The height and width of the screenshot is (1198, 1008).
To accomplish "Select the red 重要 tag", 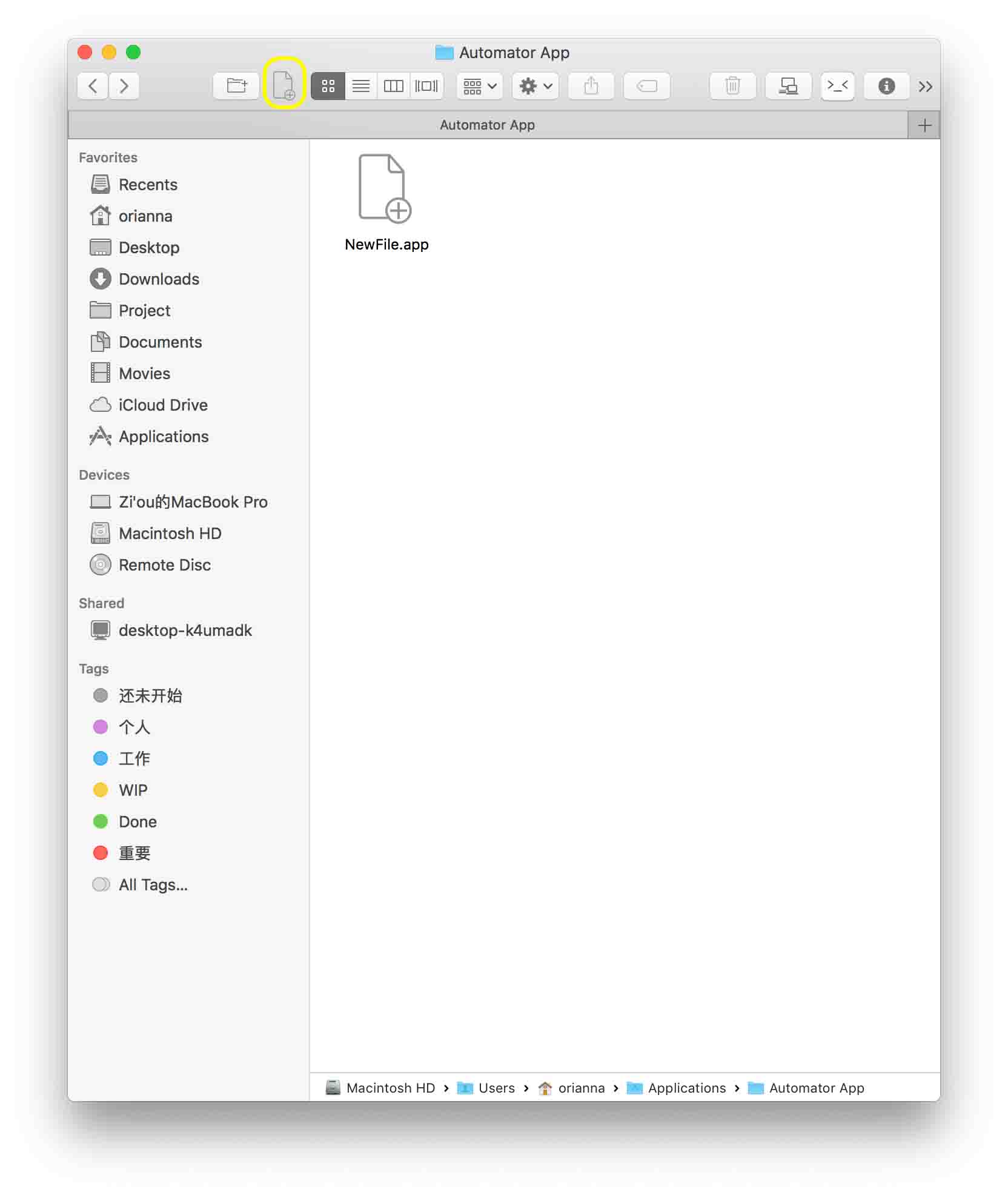I will [x=134, y=853].
